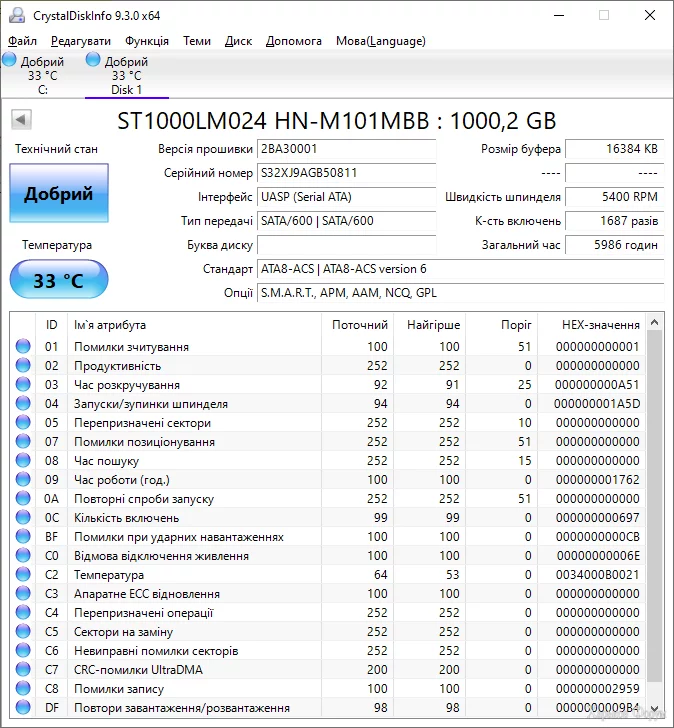The image size is (674, 728).
Task: Minimize the CrystalDiskInfo window
Action: tap(559, 15)
